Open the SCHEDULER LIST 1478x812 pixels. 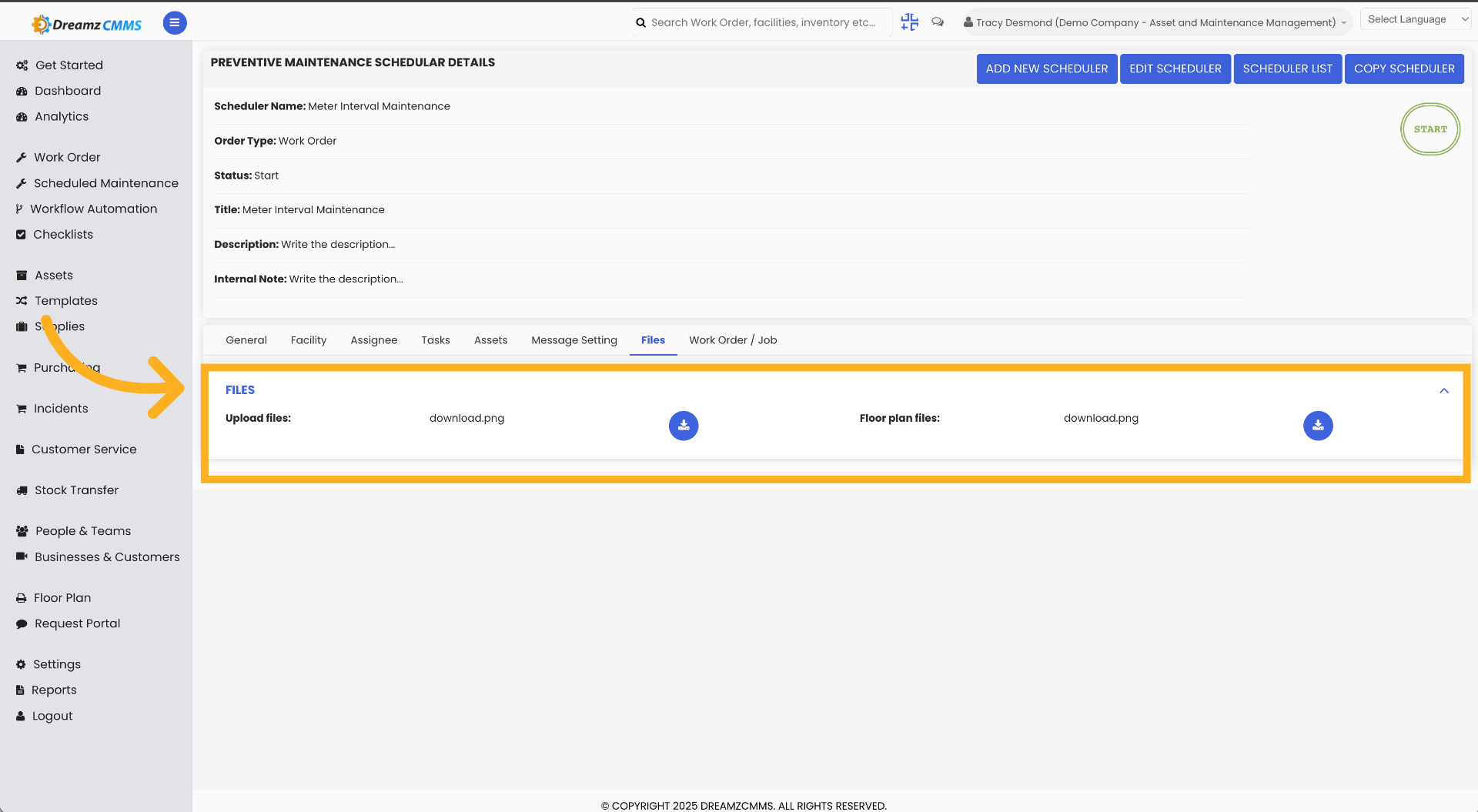click(x=1288, y=69)
